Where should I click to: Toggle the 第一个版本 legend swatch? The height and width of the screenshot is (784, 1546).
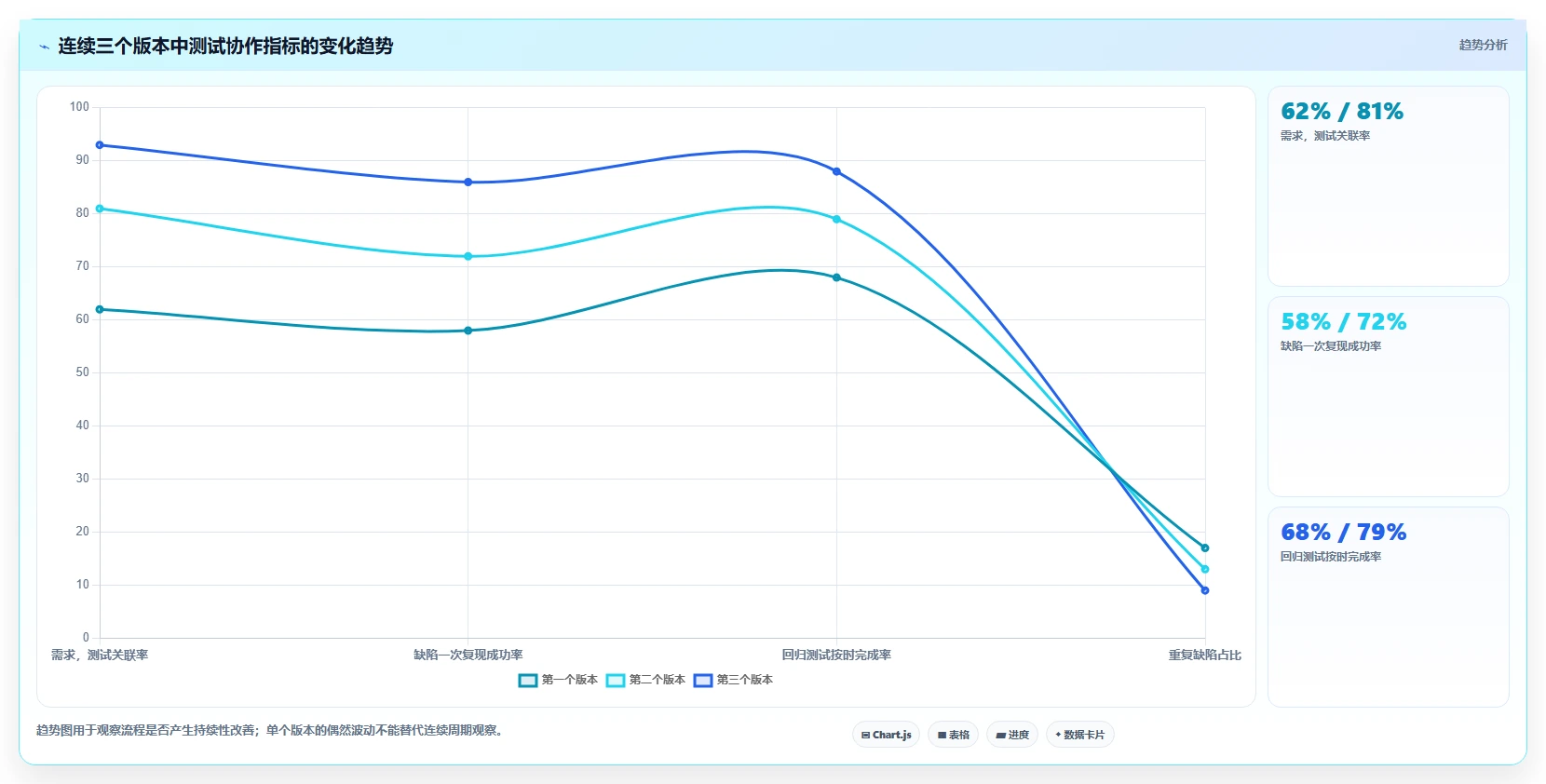pos(527,680)
